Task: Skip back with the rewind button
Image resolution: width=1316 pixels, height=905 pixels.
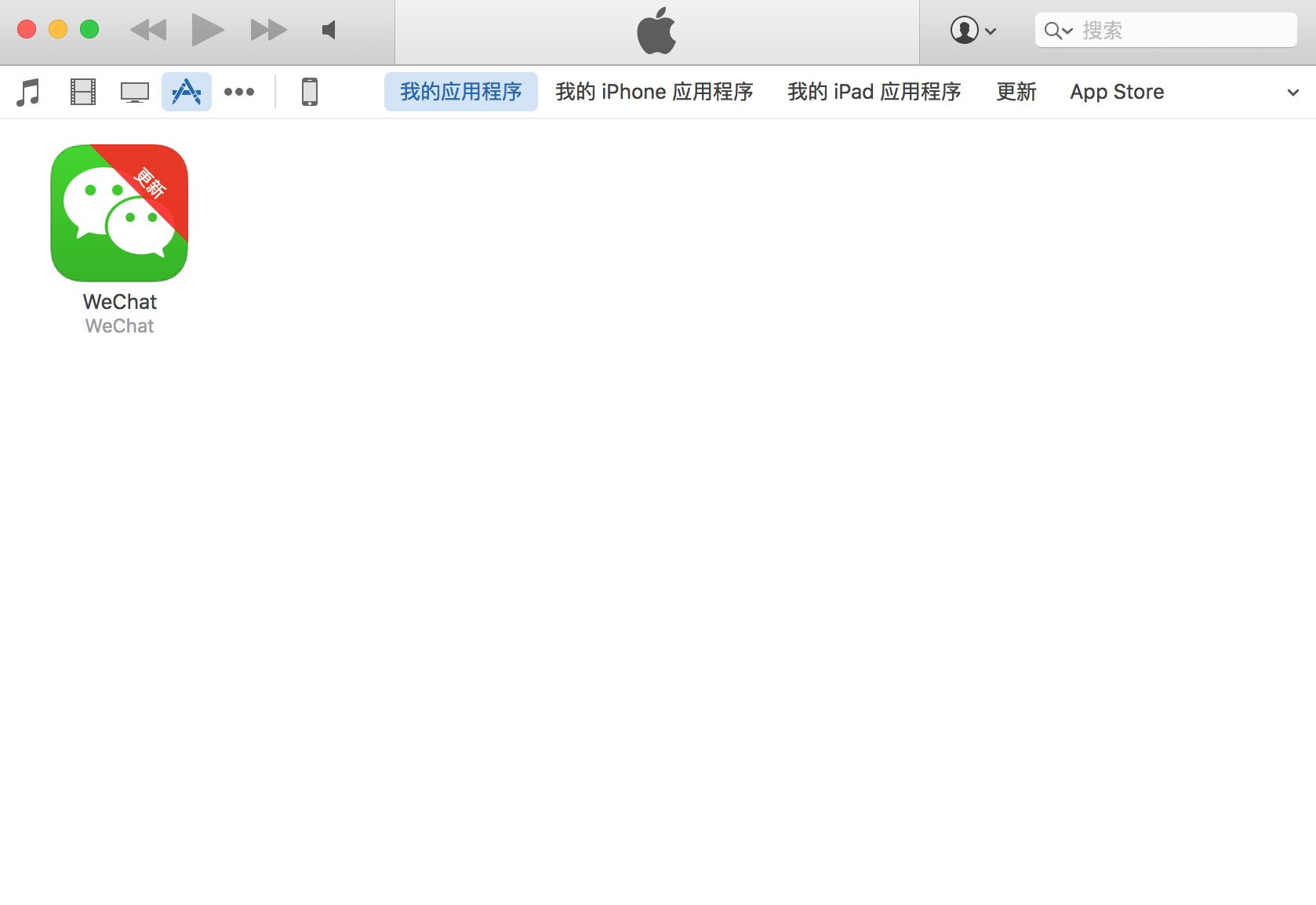Action: (148, 30)
